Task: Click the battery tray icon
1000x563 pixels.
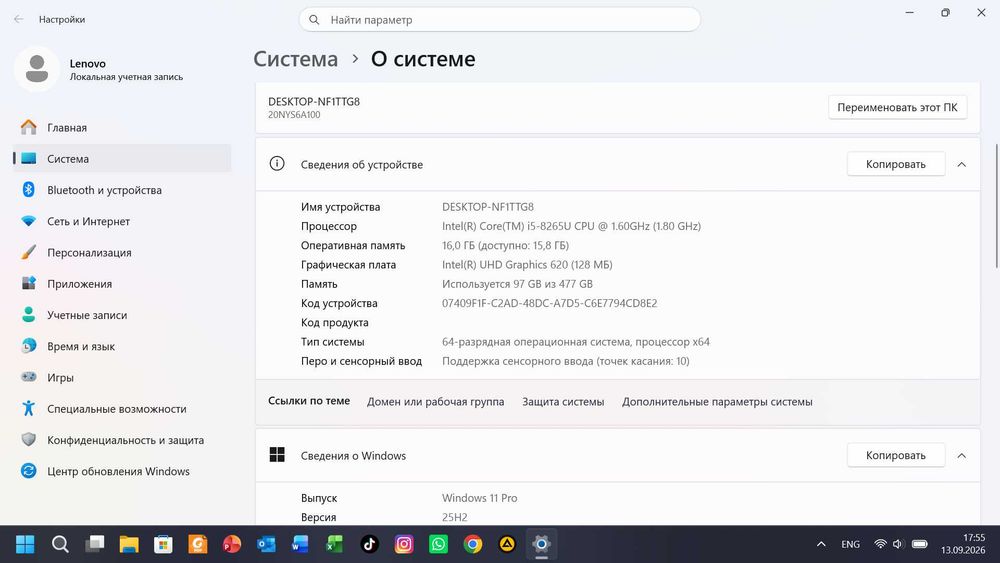Action: click(x=920, y=544)
